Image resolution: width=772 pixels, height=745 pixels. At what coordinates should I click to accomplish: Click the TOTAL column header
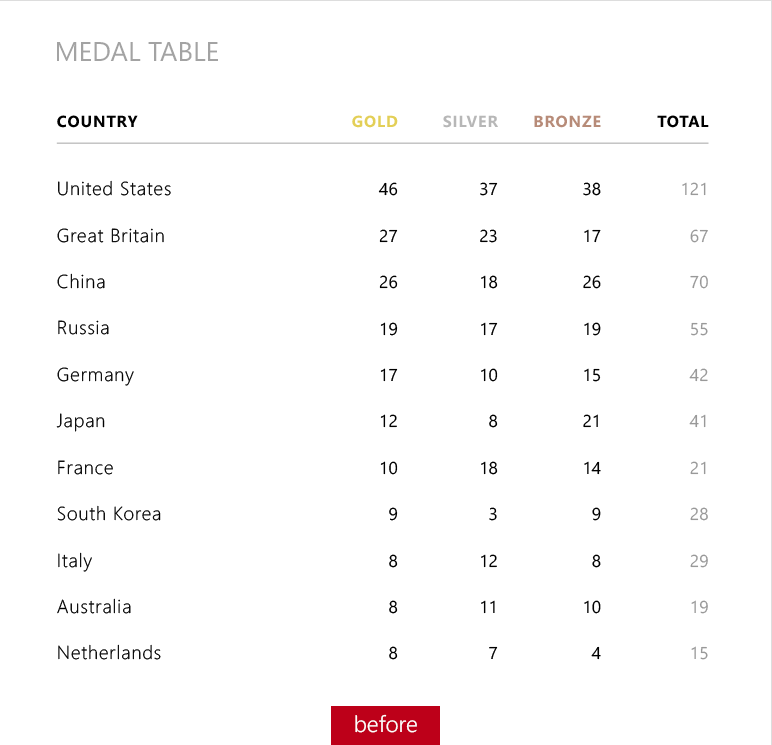pos(682,122)
